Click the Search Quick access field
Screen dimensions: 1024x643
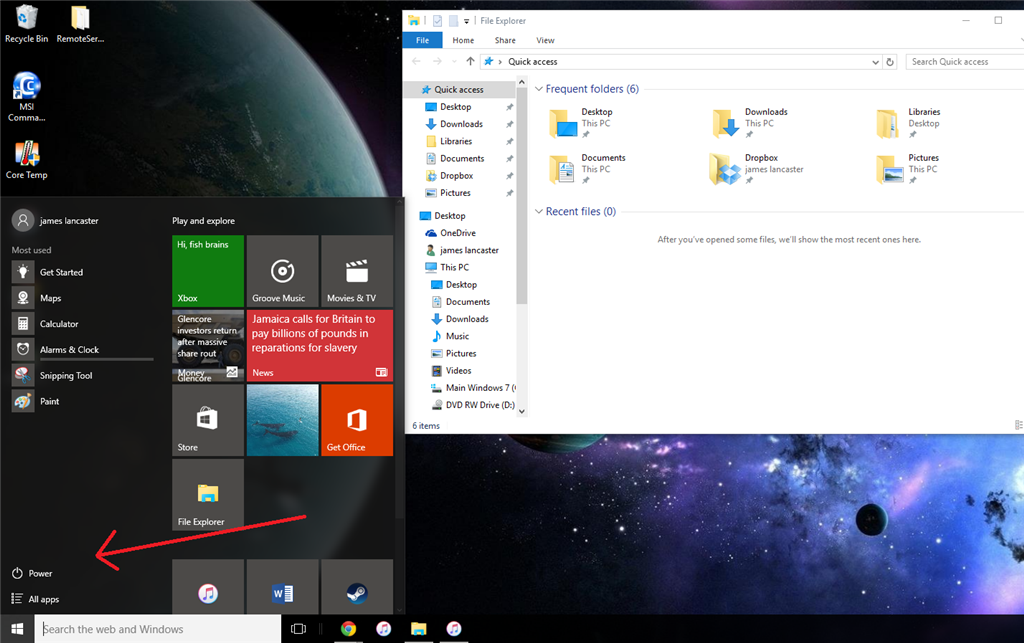point(965,61)
